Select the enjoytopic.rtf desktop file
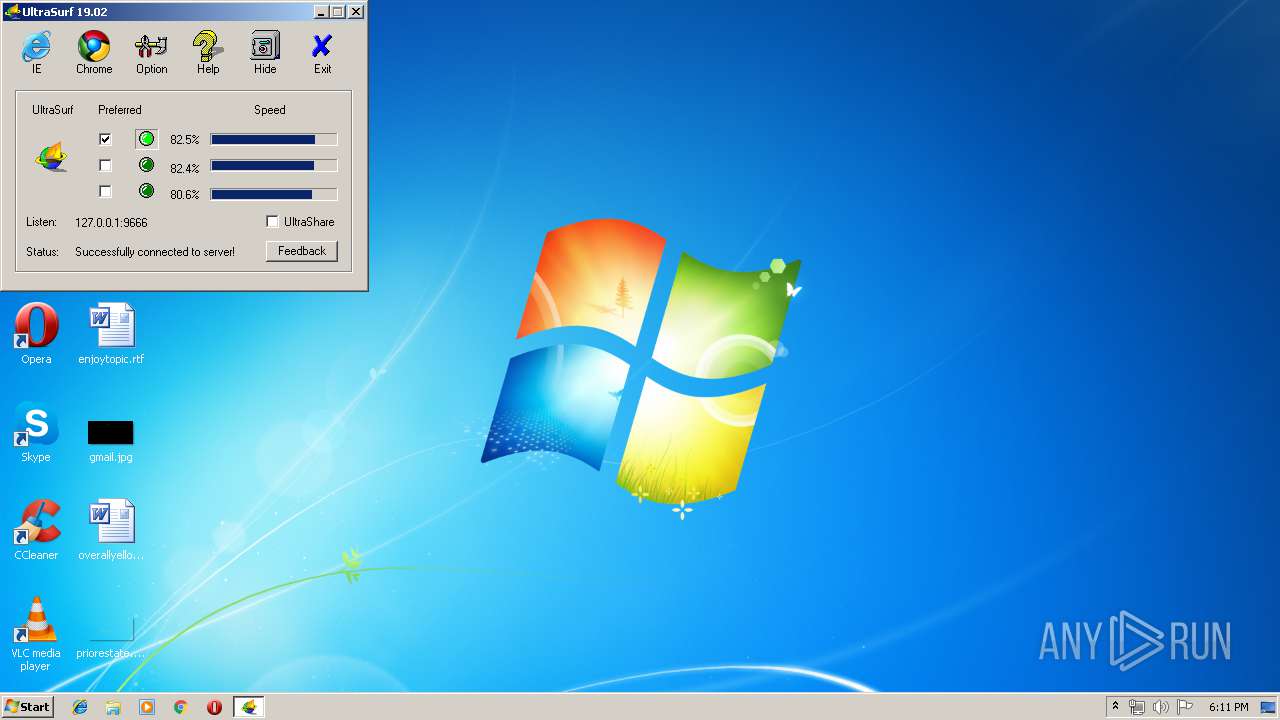The image size is (1280, 720). (x=111, y=334)
